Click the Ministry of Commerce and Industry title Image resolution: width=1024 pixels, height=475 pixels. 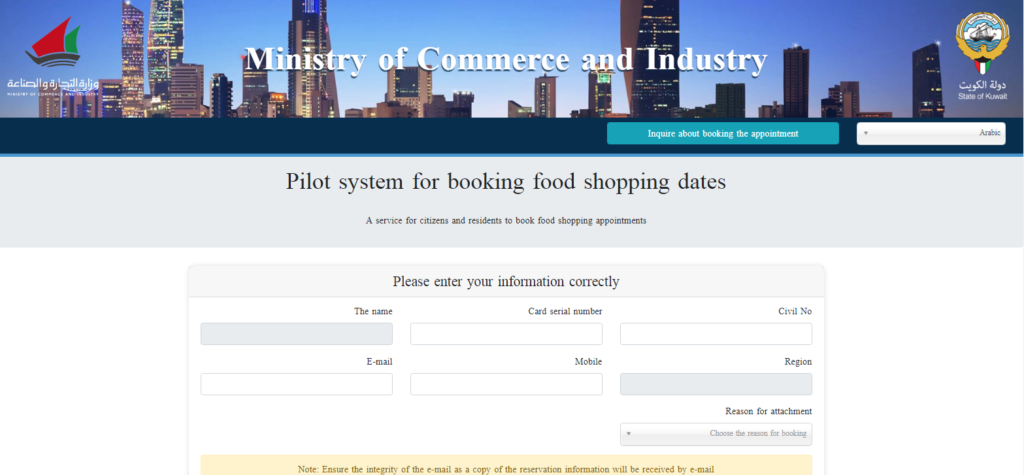pos(506,59)
